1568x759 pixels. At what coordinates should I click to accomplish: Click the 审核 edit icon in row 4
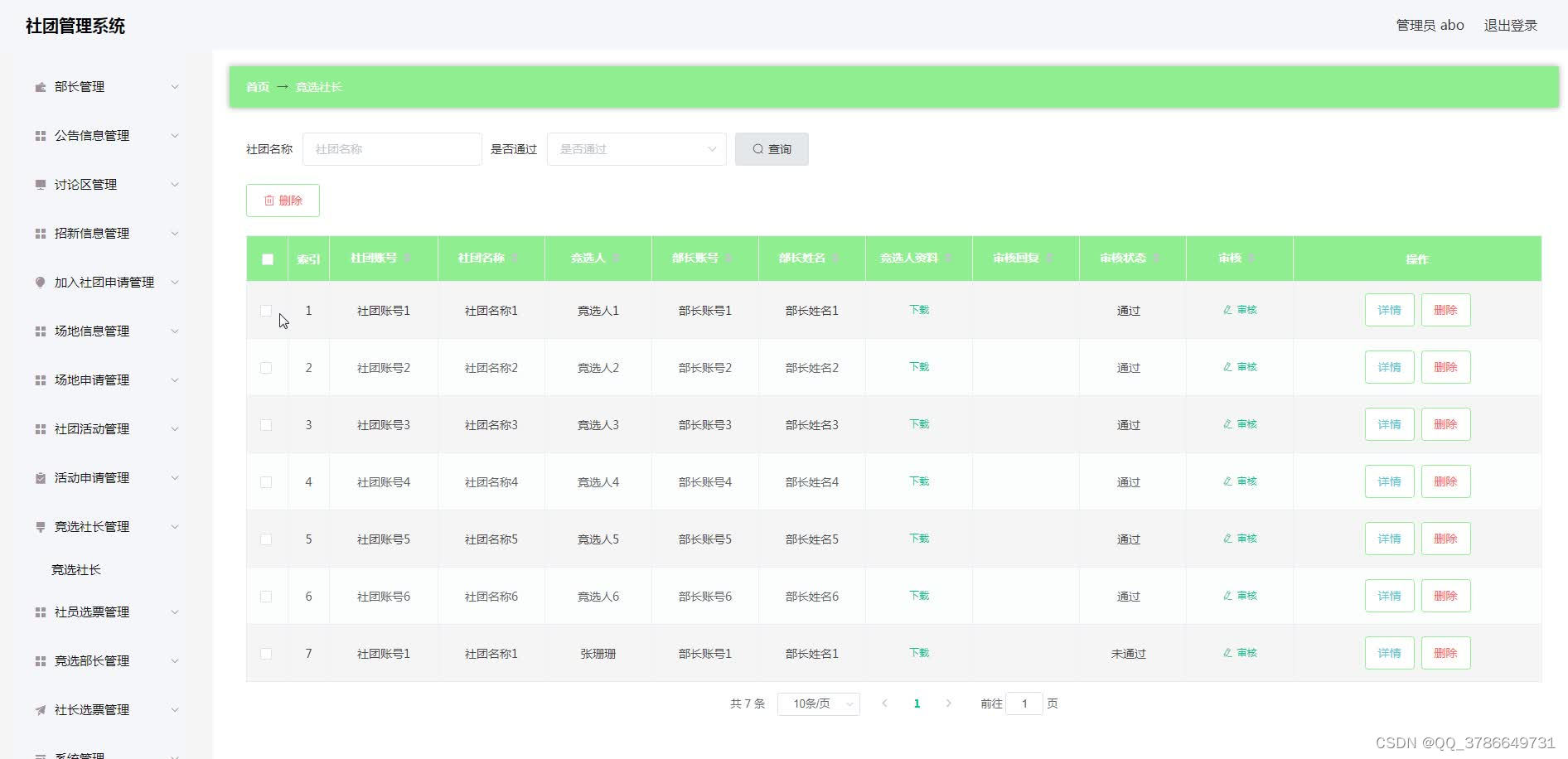pyautogui.click(x=1227, y=481)
